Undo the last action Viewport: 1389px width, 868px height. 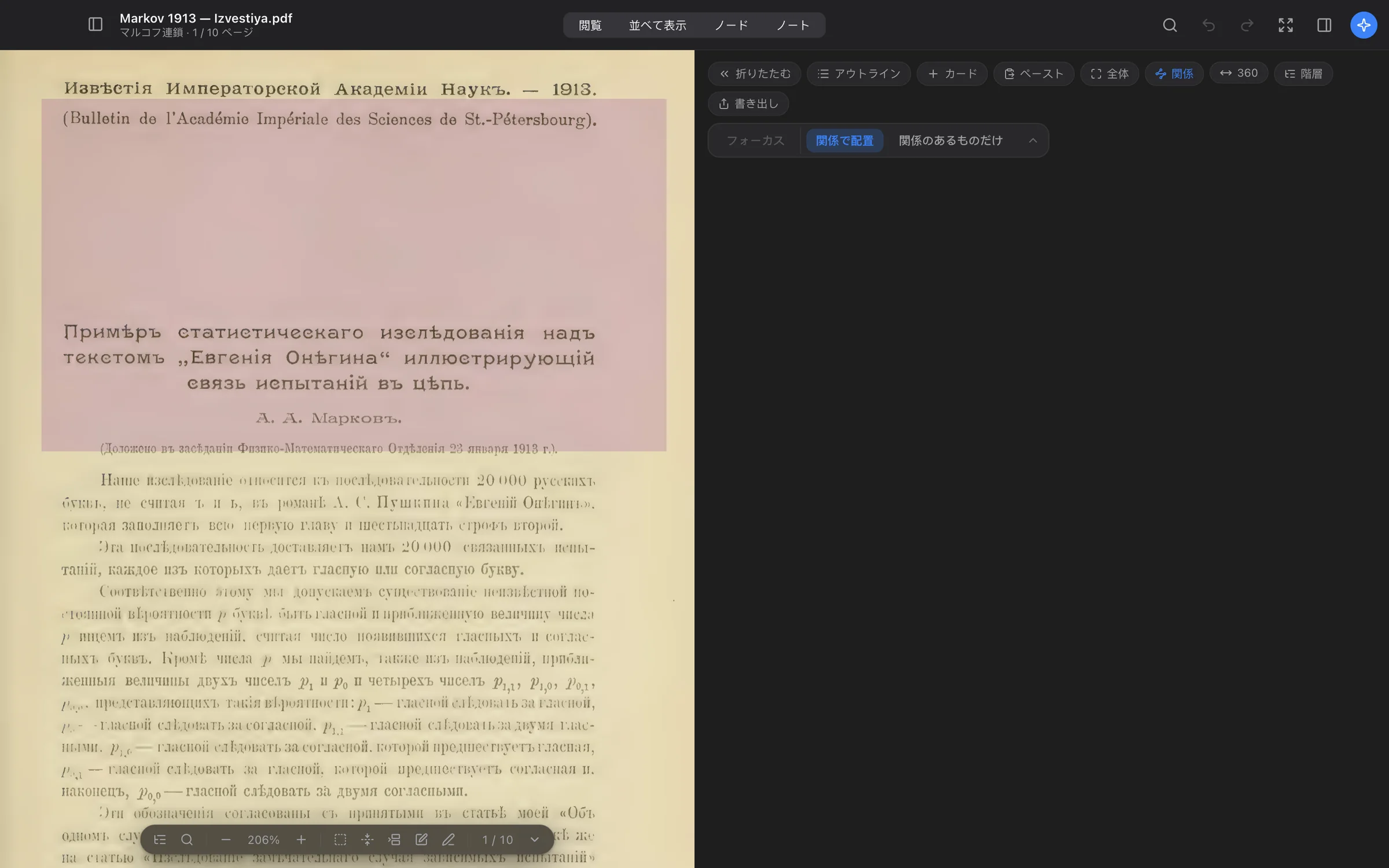pyautogui.click(x=1208, y=25)
